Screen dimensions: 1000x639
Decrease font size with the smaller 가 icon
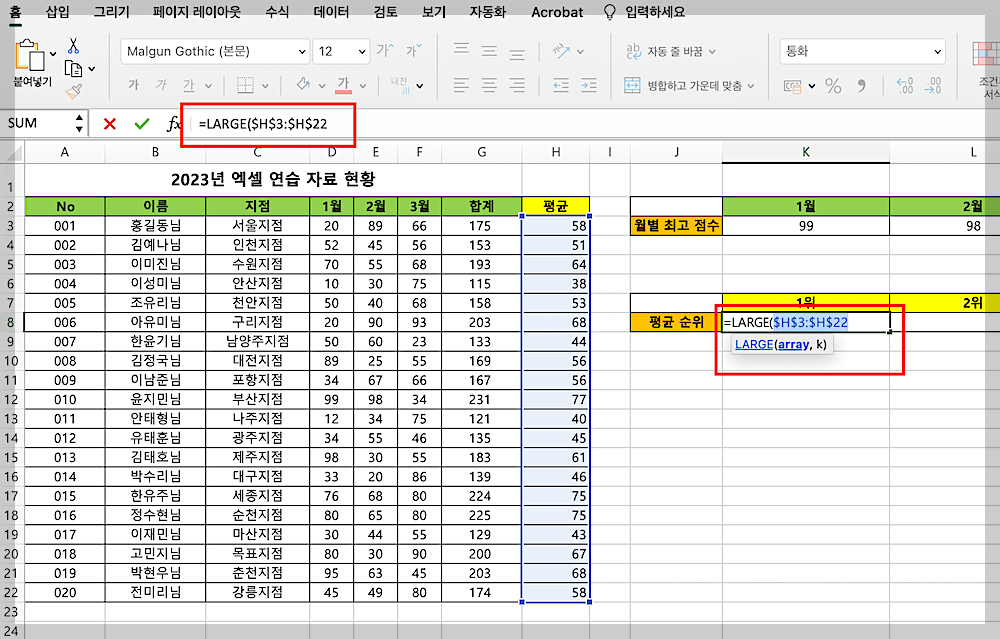tap(413, 50)
